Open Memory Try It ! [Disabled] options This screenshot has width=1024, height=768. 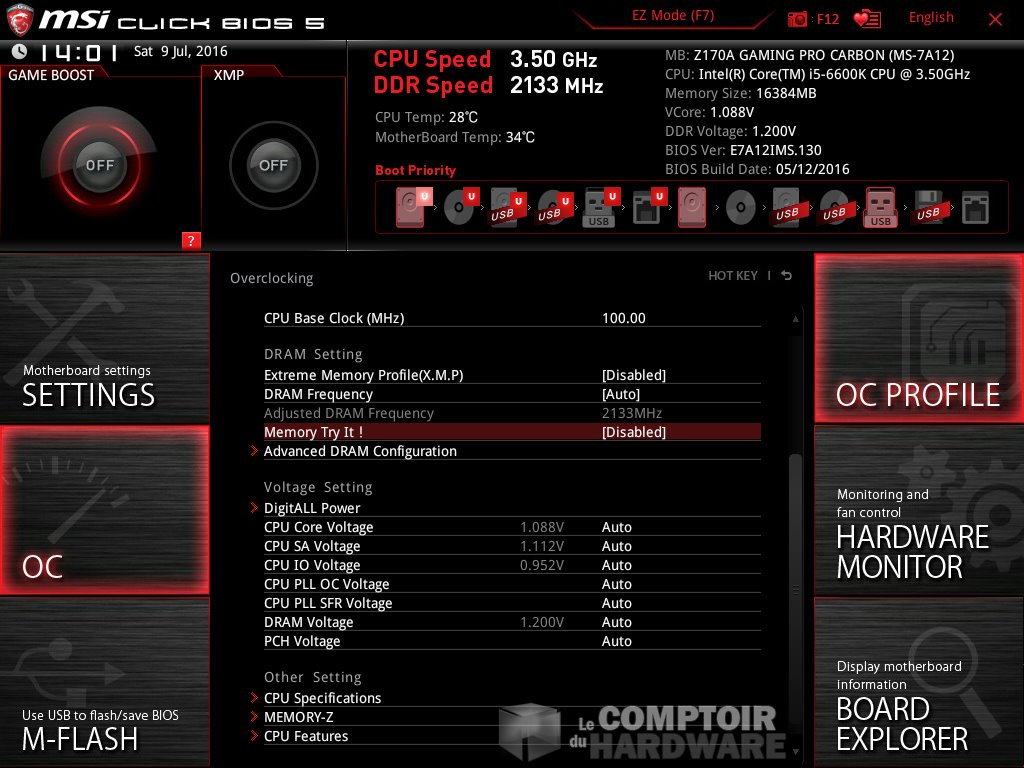633,432
